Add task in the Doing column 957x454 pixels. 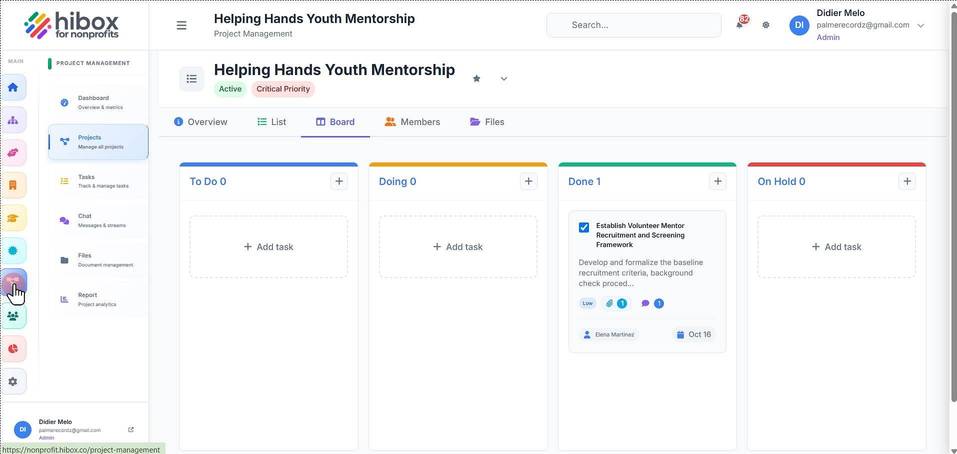pyautogui.click(x=458, y=247)
